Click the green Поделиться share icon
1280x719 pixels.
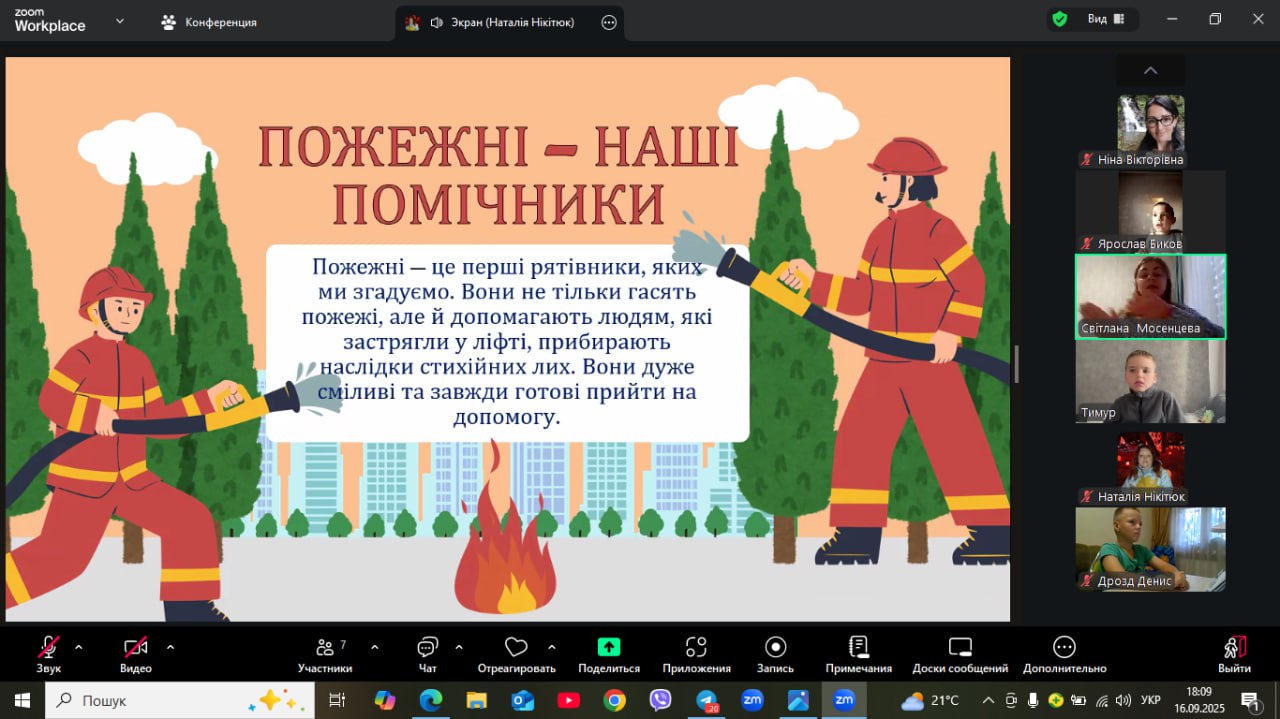coord(608,647)
